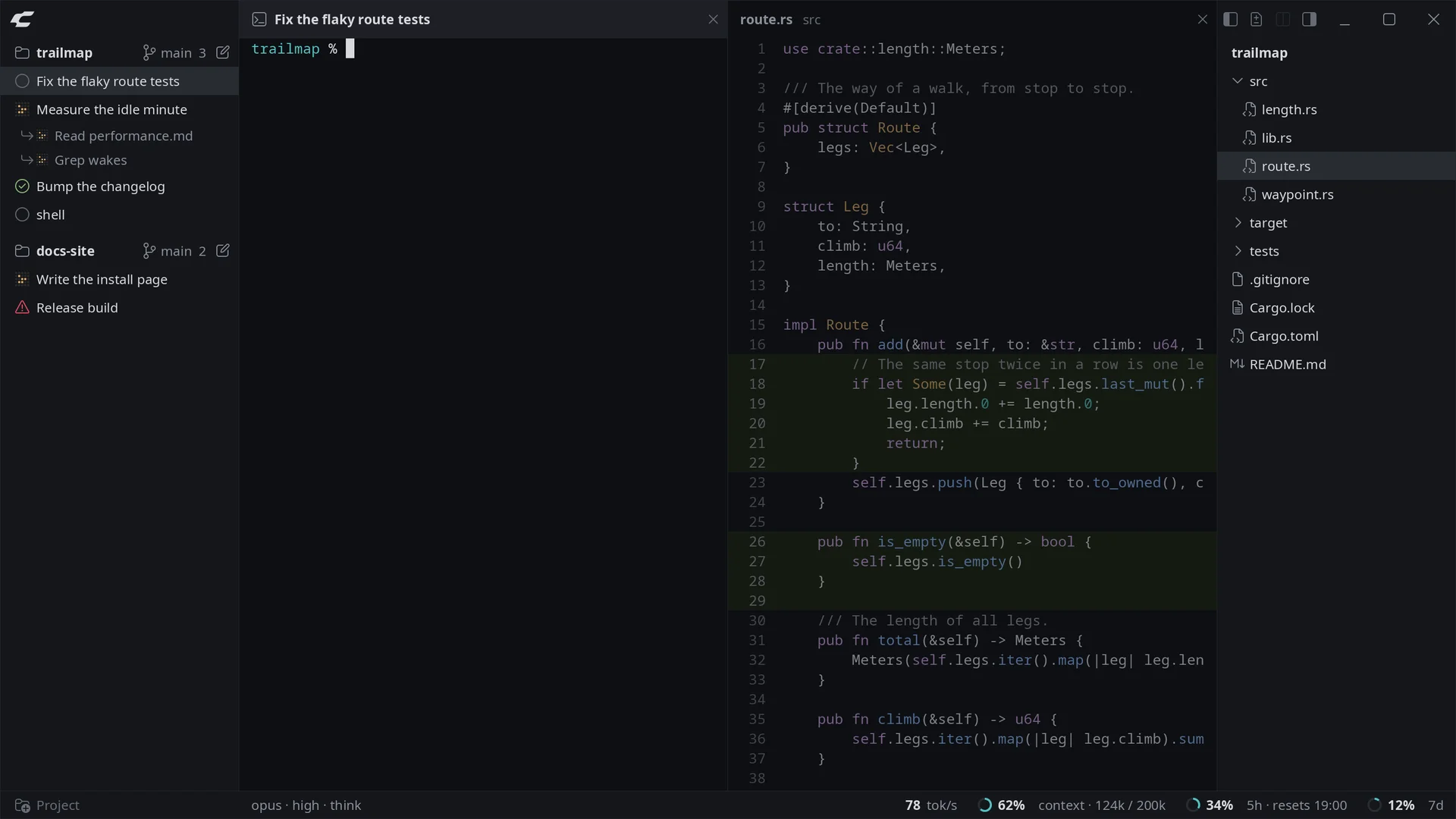
Task: Open length.rs in the file tree
Action: 1336,109
